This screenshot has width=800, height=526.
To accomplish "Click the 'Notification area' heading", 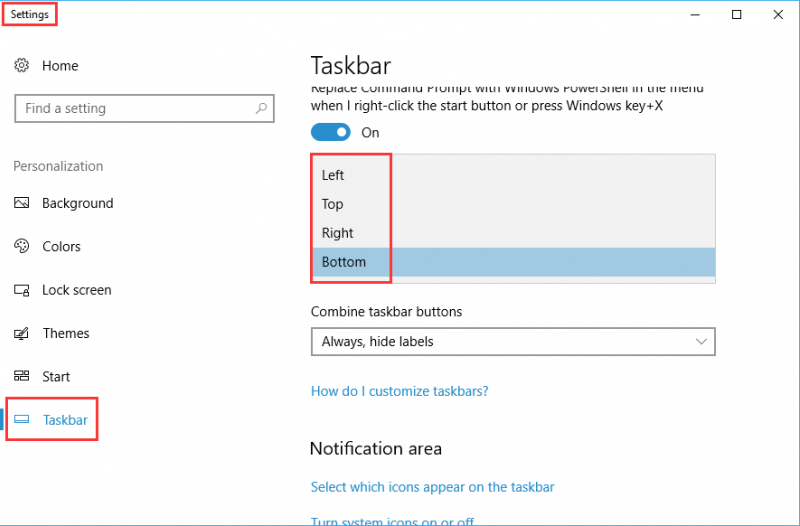I will click(376, 448).
